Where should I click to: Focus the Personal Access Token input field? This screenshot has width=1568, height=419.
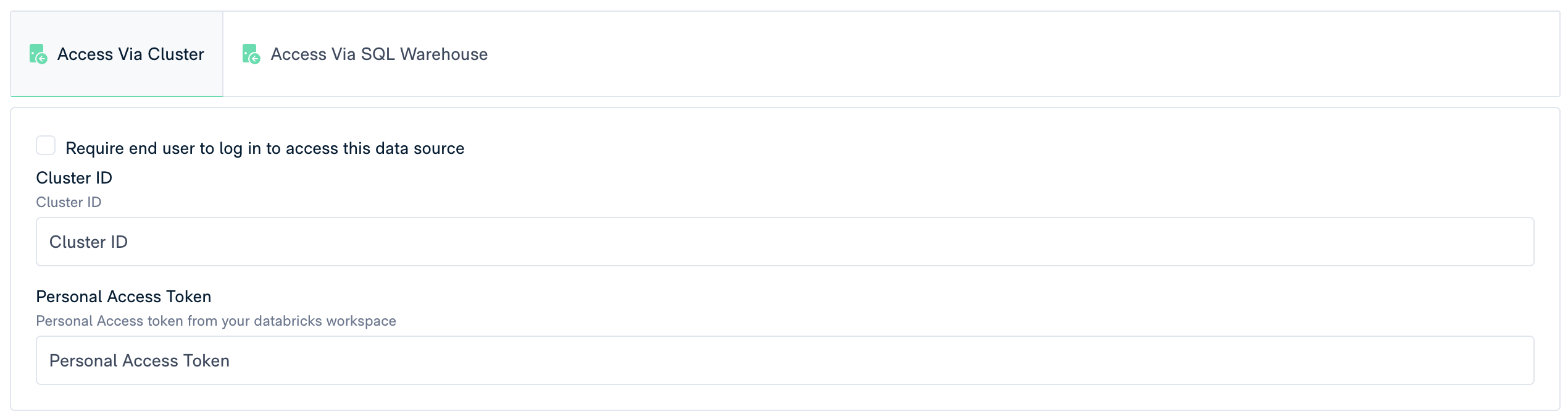(x=784, y=360)
